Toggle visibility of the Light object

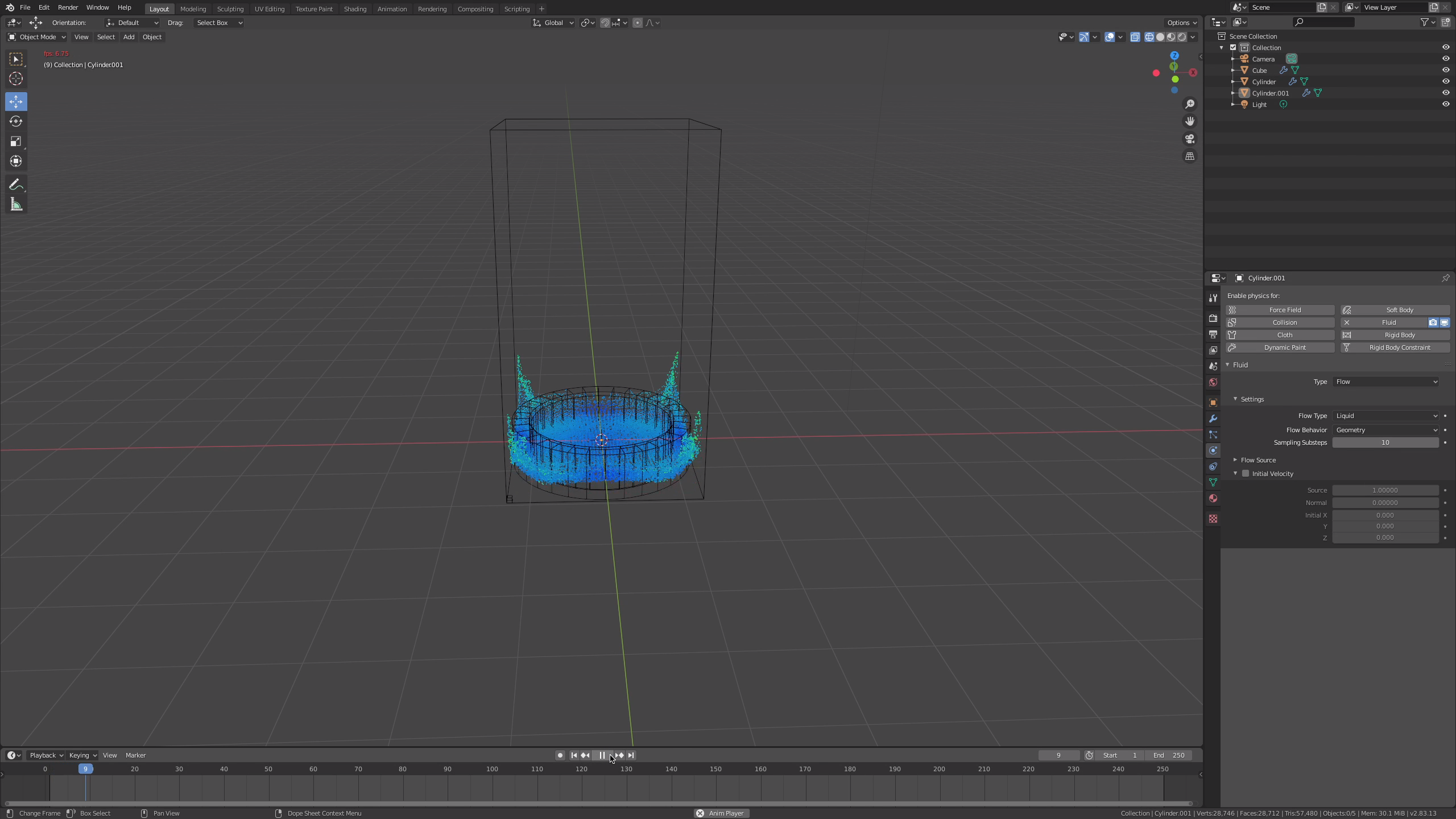click(1445, 104)
